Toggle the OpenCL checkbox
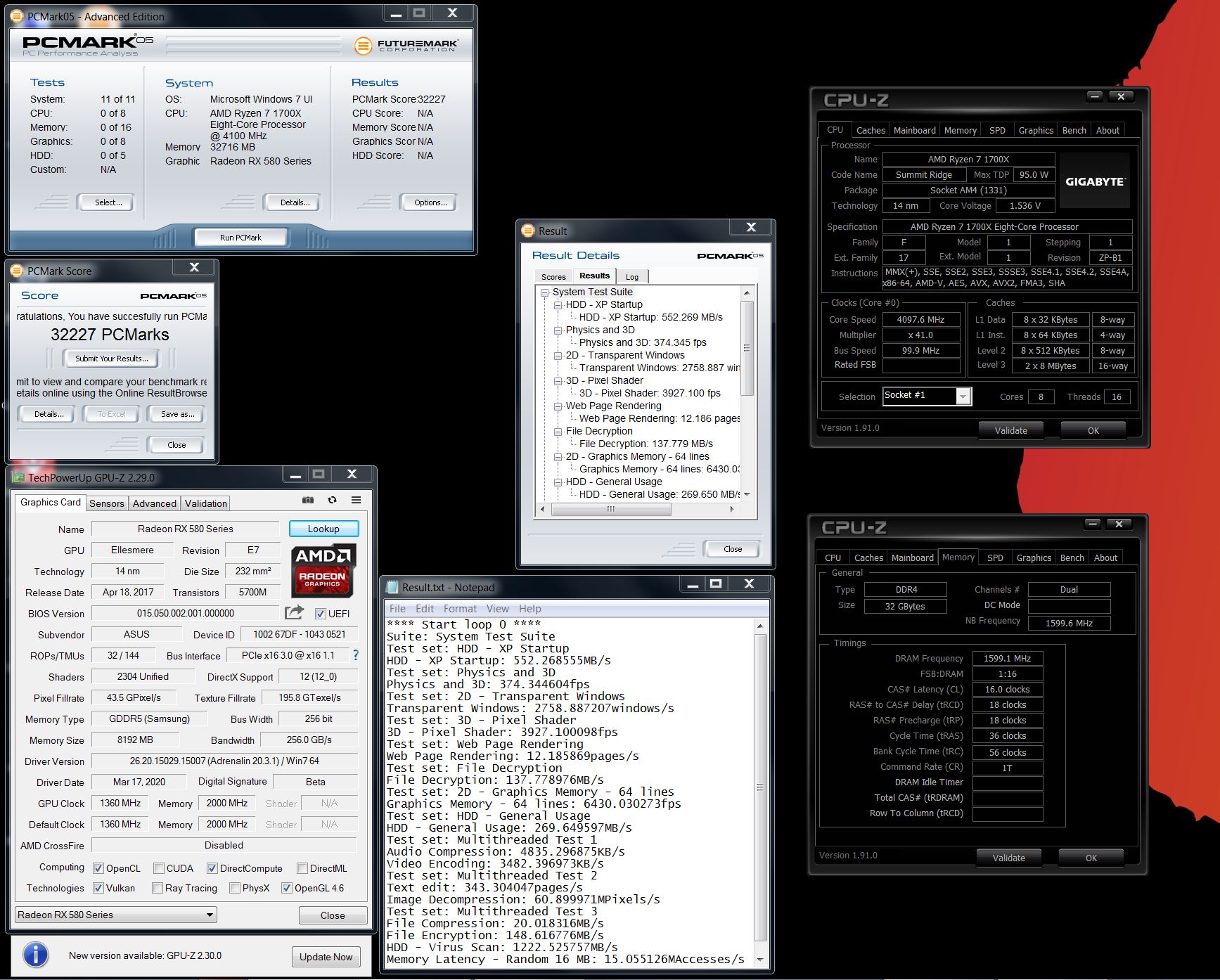Image resolution: width=1220 pixels, height=980 pixels. tap(98, 868)
